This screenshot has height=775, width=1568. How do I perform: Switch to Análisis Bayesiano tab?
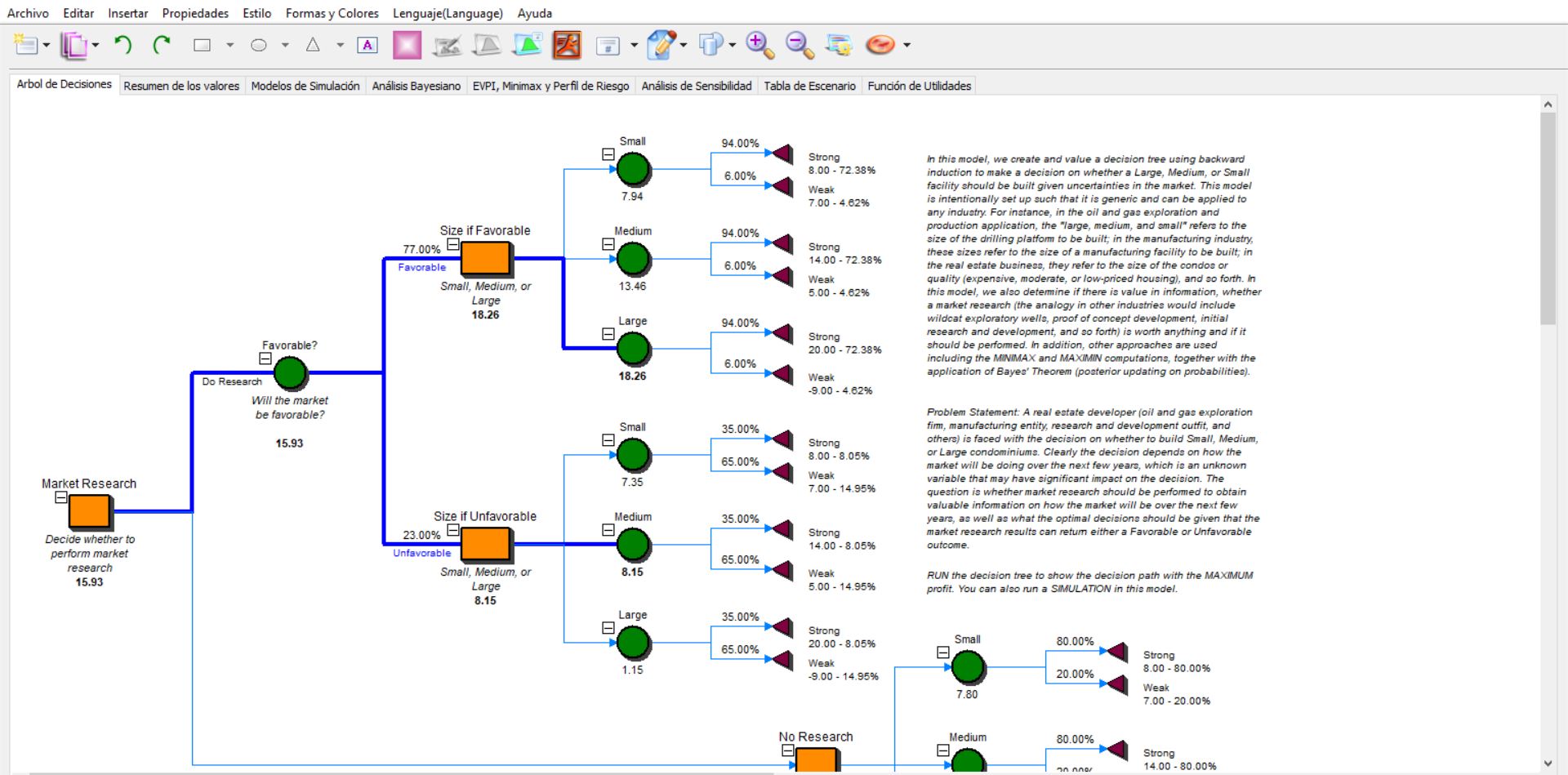point(416,86)
